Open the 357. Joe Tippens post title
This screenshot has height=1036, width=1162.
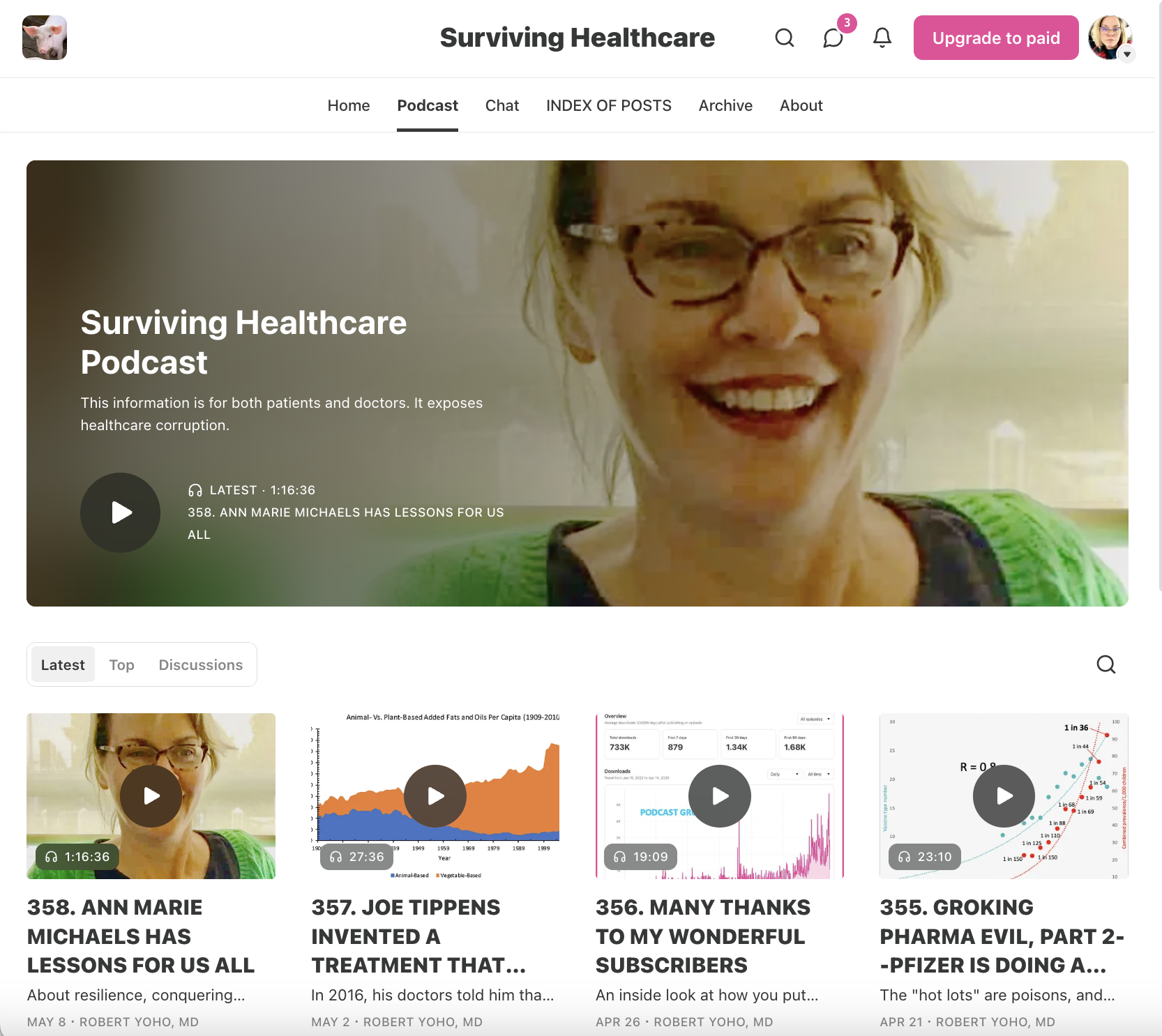click(418, 936)
